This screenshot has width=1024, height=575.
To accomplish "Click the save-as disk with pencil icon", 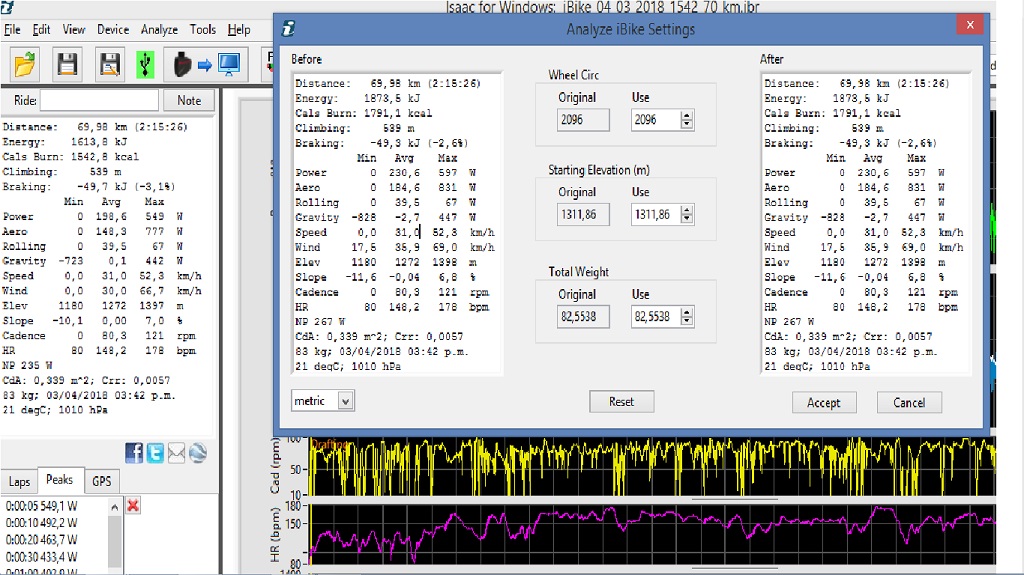I will click(x=109, y=65).
